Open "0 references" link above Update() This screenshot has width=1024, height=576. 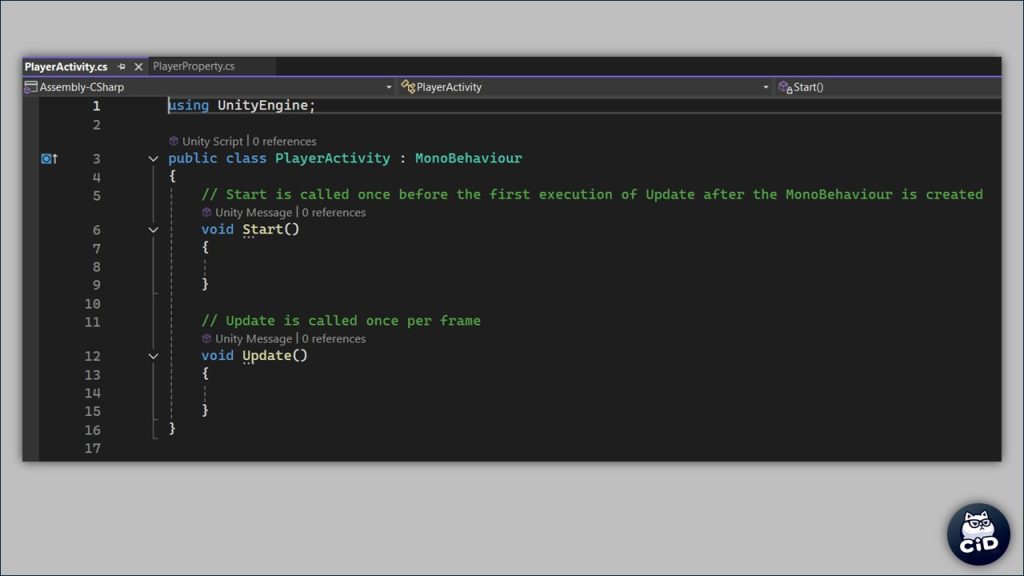tap(334, 339)
